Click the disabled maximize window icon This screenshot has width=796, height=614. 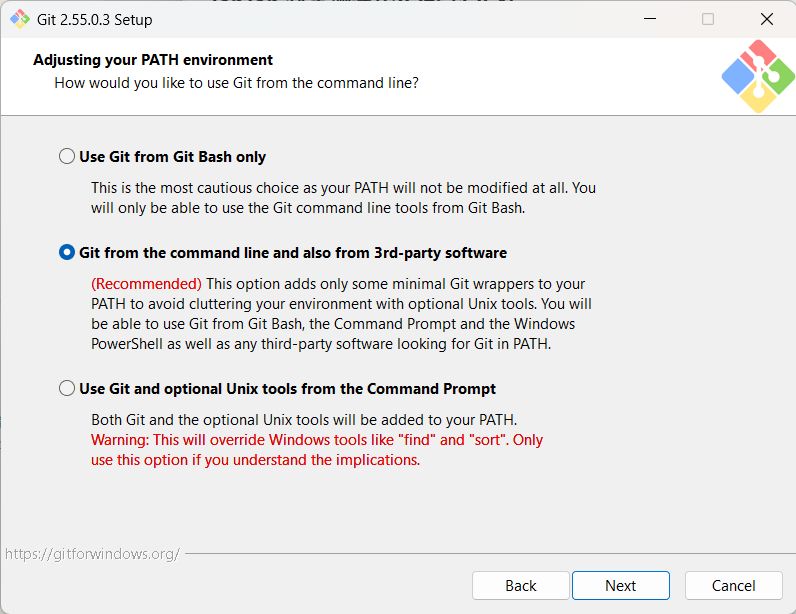pyautogui.click(x=708, y=19)
